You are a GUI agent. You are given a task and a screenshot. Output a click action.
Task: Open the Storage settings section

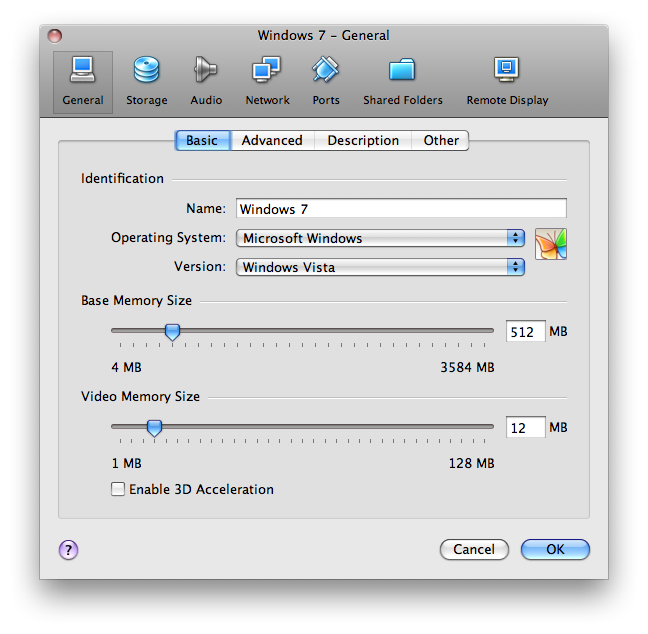[x=147, y=82]
